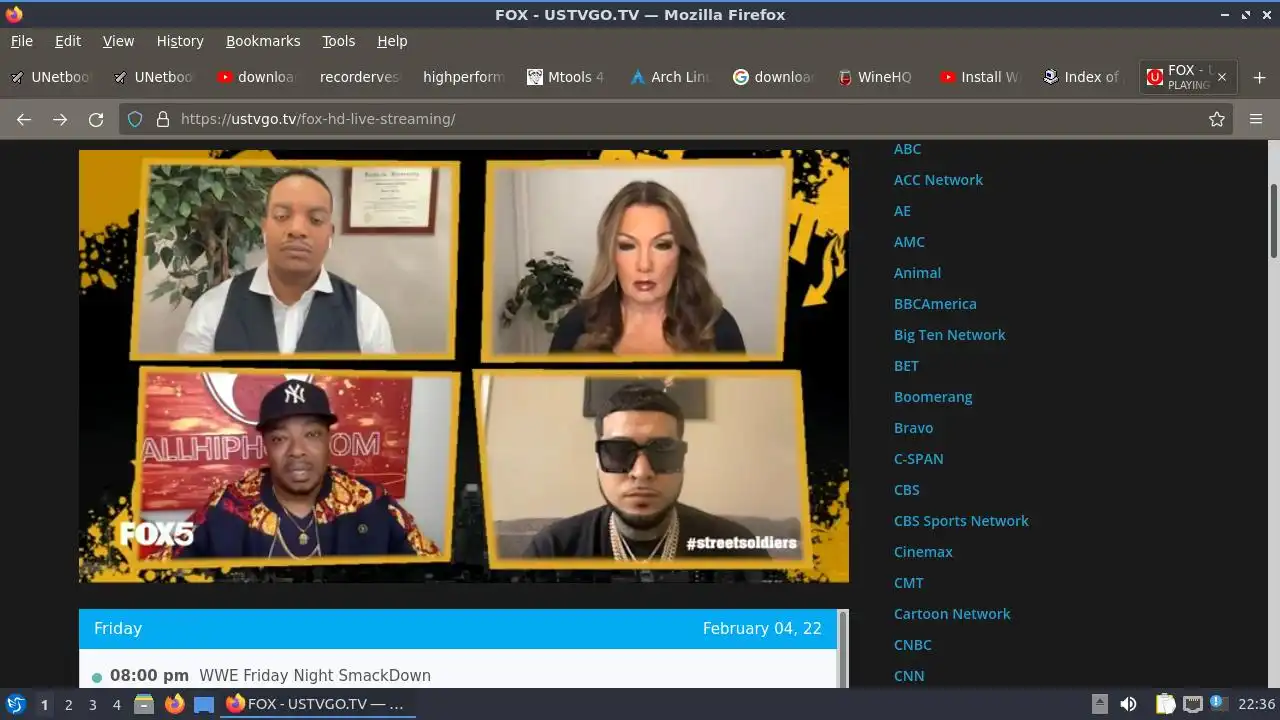This screenshot has height=720, width=1280.
Task: Switch to the Index of tab
Action: (1082, 77)
